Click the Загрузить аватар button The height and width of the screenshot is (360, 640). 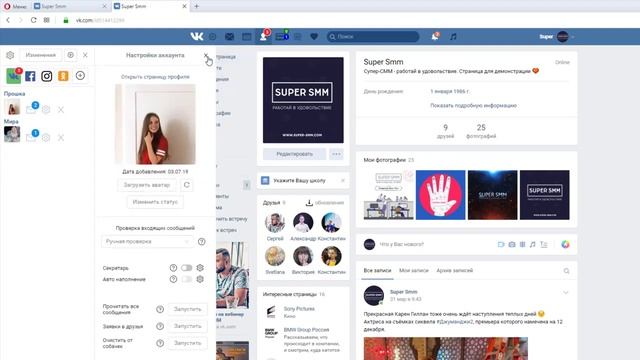(147, 185)
